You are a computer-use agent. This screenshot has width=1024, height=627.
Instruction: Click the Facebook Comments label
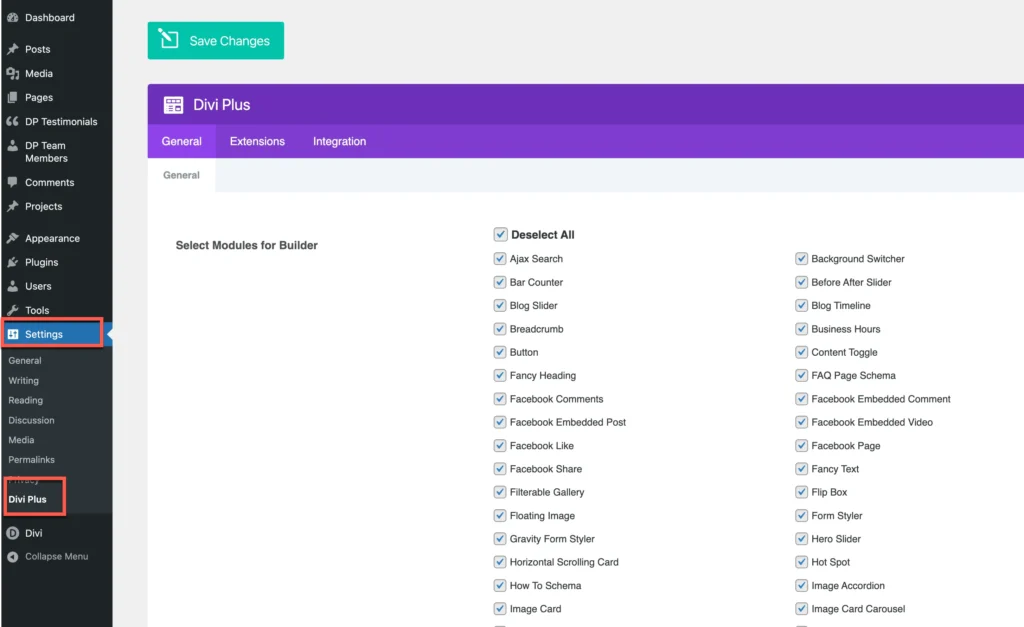click(x=556, y=399)
